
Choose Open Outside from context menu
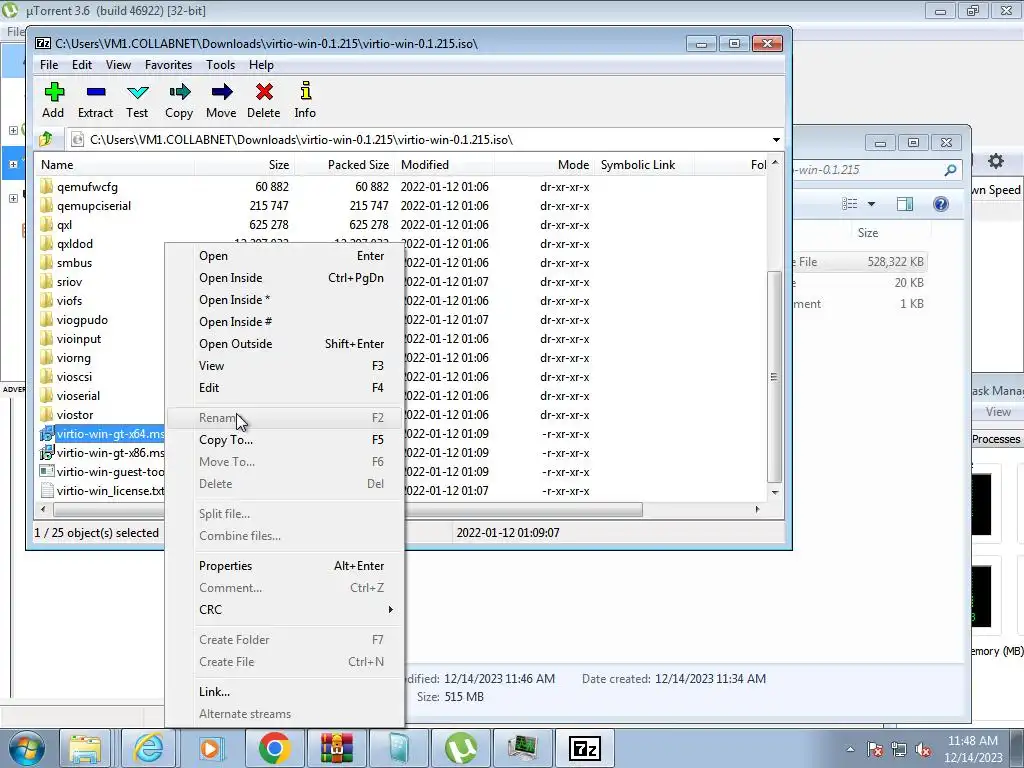pyautogui.click(x=285, y=344)
